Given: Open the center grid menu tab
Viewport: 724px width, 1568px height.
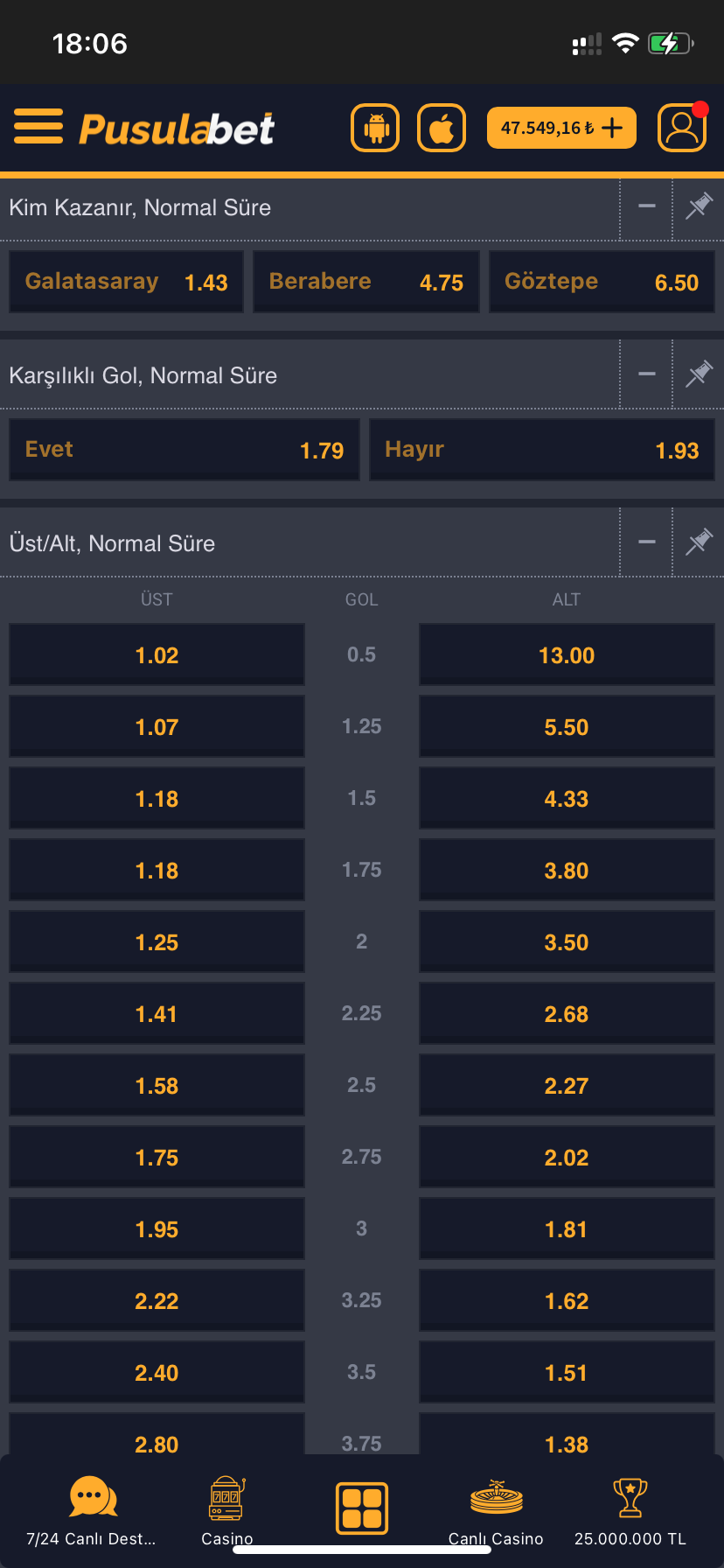Looking at the screenshot, I should pos(362,1508).
